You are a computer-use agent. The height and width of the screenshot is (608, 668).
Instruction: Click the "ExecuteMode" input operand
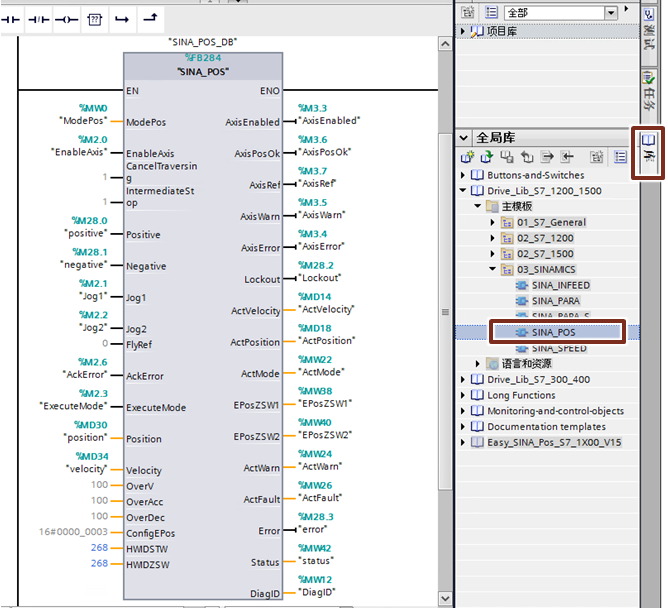pos(73,406)
